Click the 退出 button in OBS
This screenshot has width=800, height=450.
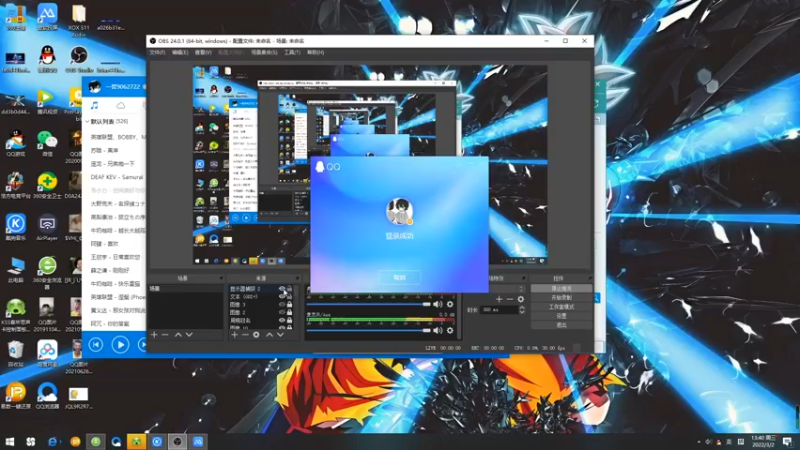click(561, 325)
